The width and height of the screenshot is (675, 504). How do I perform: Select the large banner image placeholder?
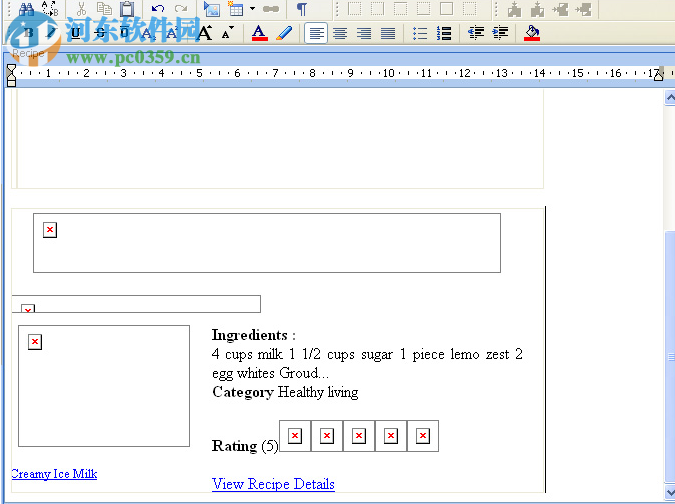click(x=267, y=243)
